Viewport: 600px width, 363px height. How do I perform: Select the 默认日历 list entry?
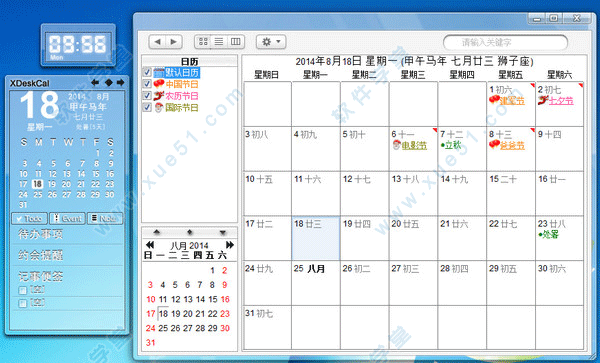(182, 72)
